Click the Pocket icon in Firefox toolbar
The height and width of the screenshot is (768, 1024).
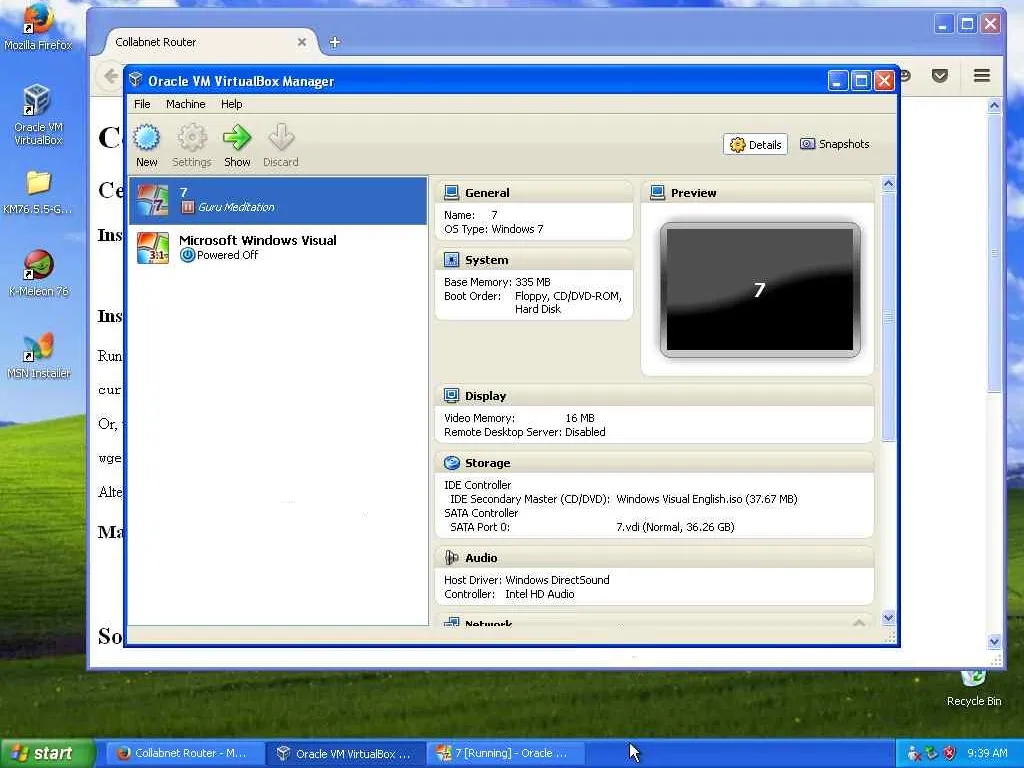point(940,76)
